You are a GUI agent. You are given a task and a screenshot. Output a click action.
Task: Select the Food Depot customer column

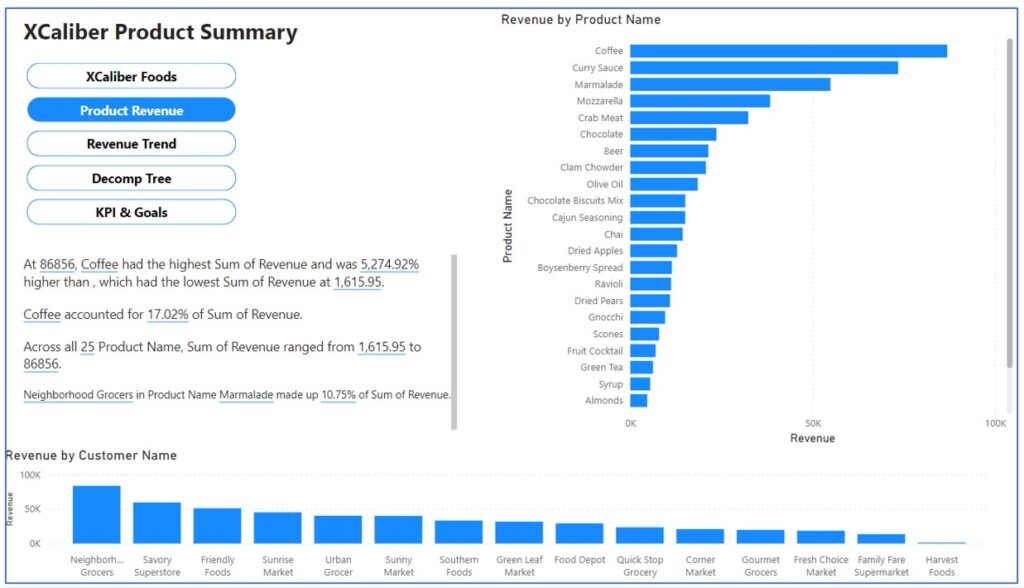coord(579,533)
